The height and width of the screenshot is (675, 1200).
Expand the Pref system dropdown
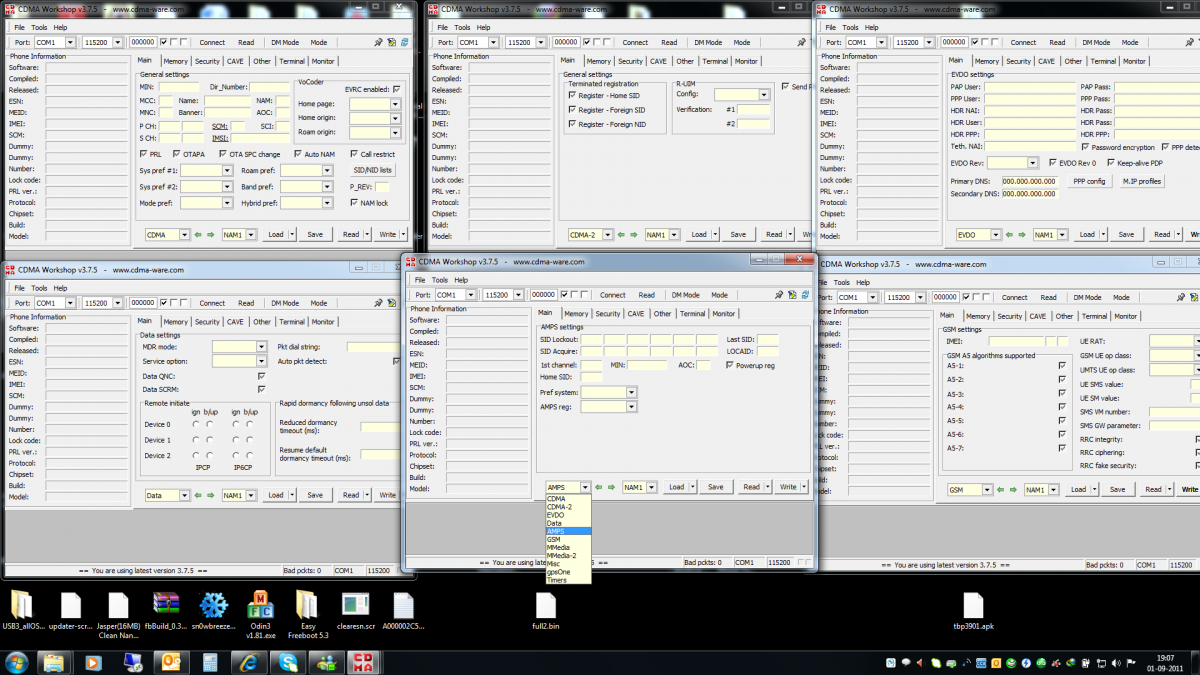tap(631, 393)
